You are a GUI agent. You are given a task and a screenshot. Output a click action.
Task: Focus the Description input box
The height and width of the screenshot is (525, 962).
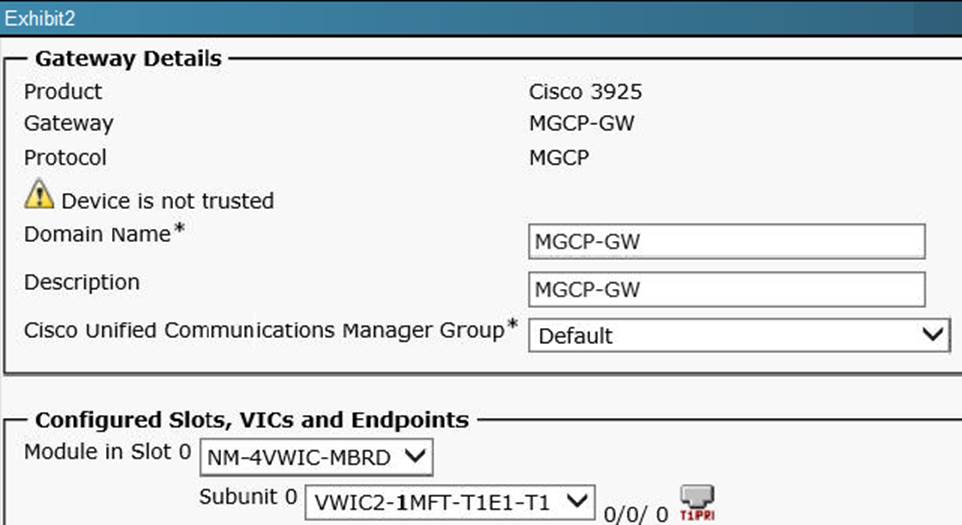[x=726, y=289]
